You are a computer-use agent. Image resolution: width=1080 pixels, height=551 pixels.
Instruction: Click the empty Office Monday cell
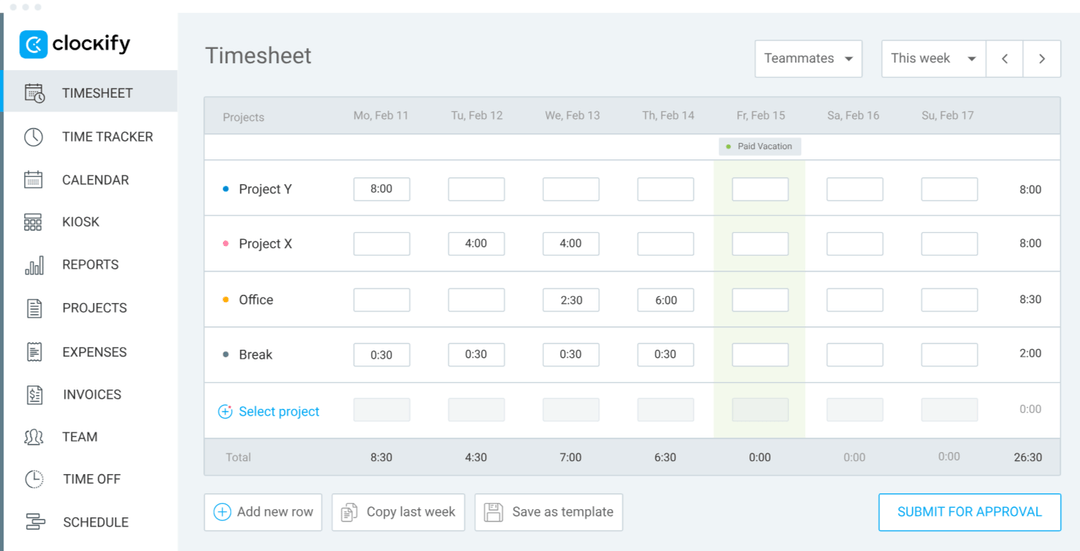click(x=382, y=300)
